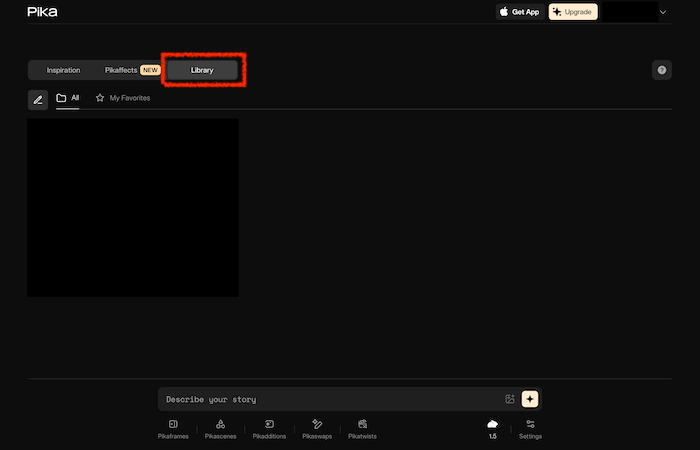Click the pencil edit icon
The width and height of the screenshot is (700, 450).
pyautogui.click(x=38, y=99)
